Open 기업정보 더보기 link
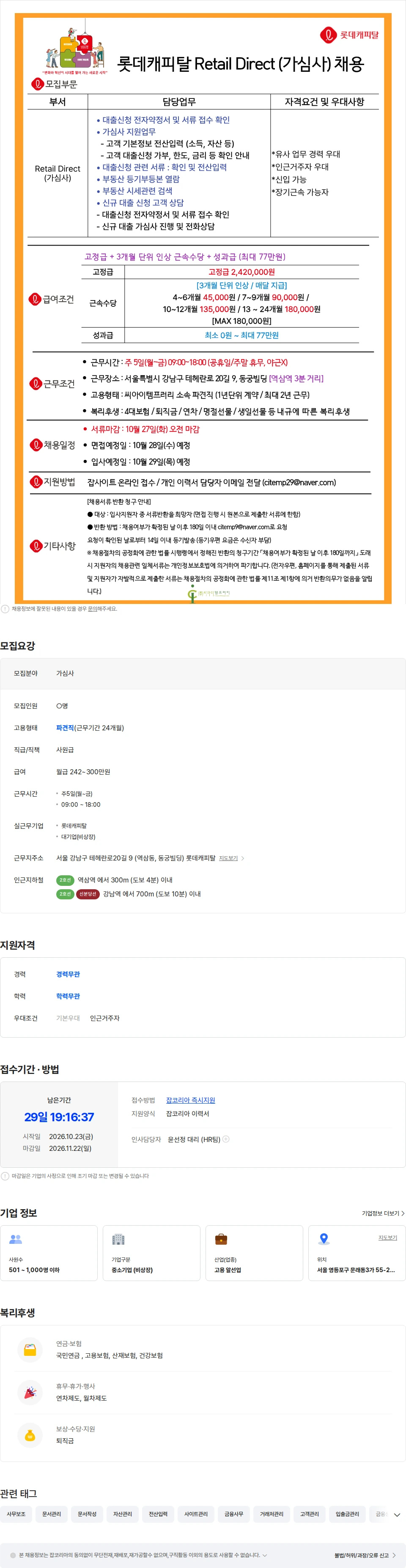 pyautogui.click(x=383, y=1213)
